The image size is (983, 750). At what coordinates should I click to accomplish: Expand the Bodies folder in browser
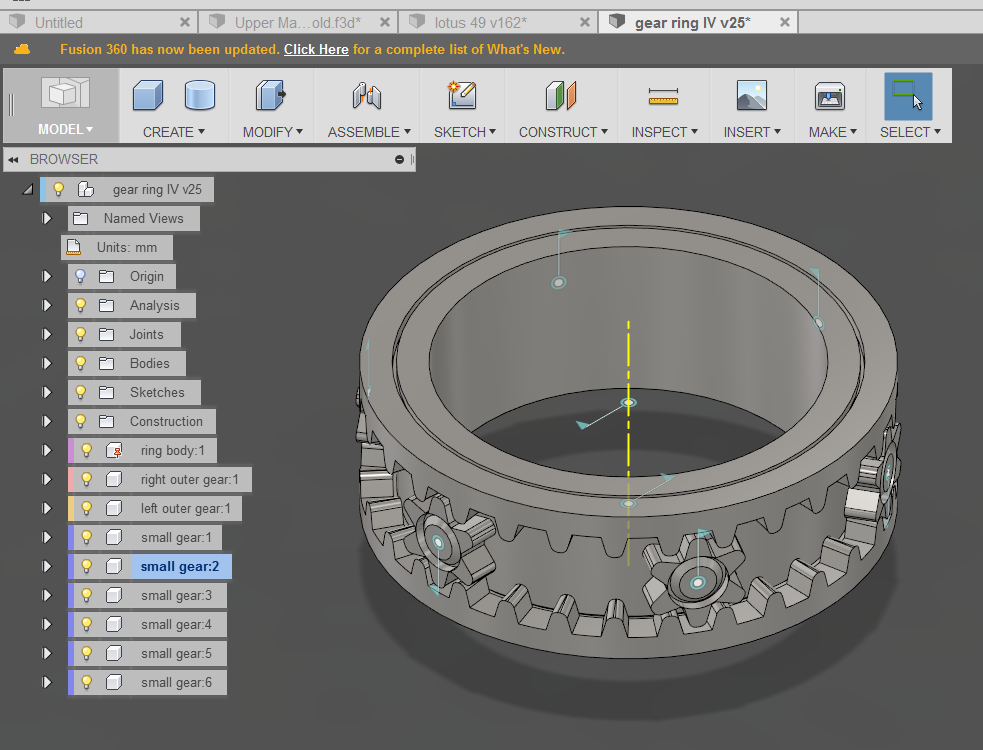tap(46, 363)
